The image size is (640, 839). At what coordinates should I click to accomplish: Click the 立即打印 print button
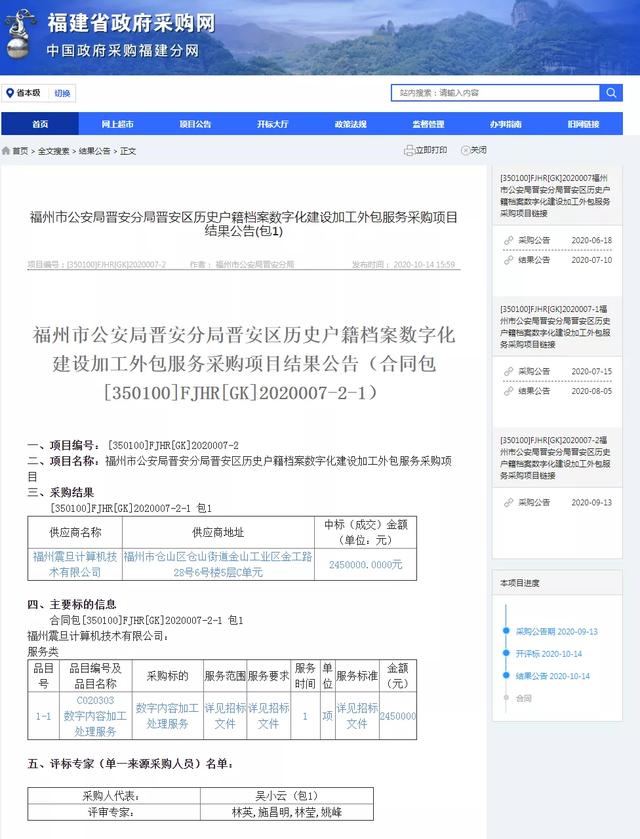[425, 150]
